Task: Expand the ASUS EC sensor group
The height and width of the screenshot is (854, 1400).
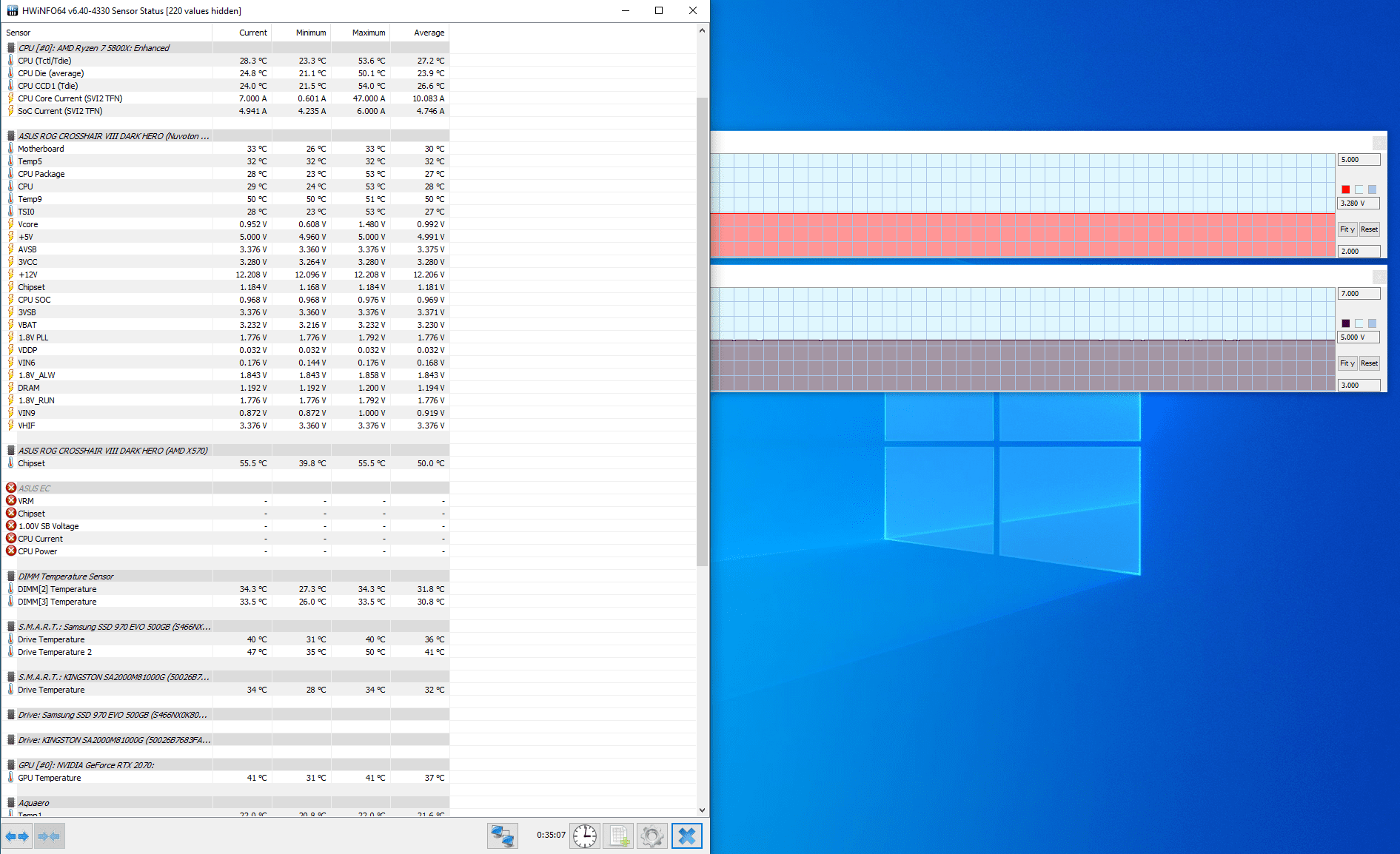Action: point(227,488)
